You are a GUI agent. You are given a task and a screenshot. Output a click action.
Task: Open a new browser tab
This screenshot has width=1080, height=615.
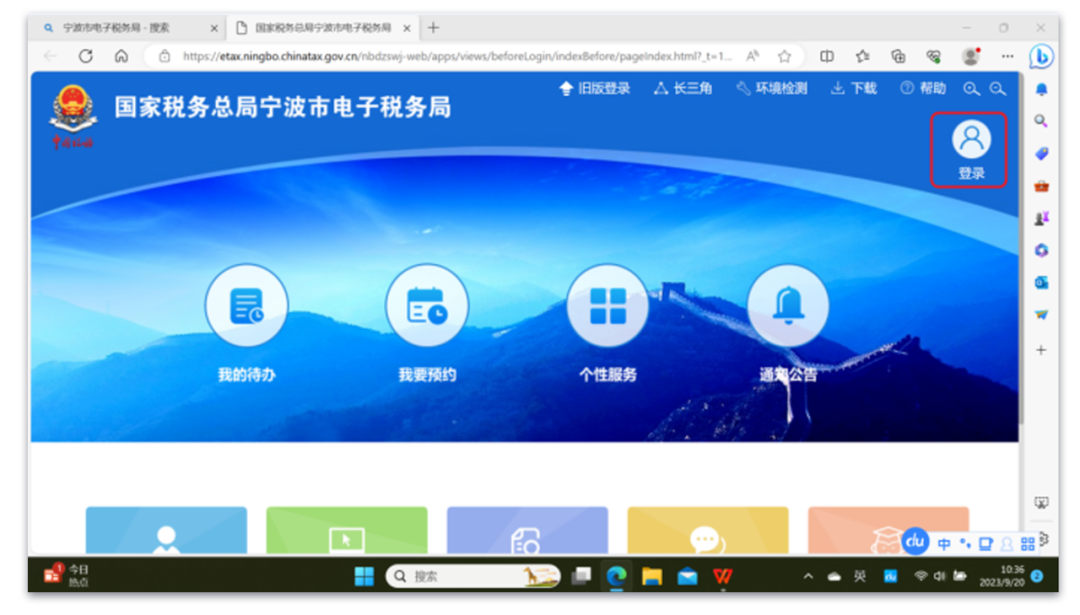tap(433, 28)
